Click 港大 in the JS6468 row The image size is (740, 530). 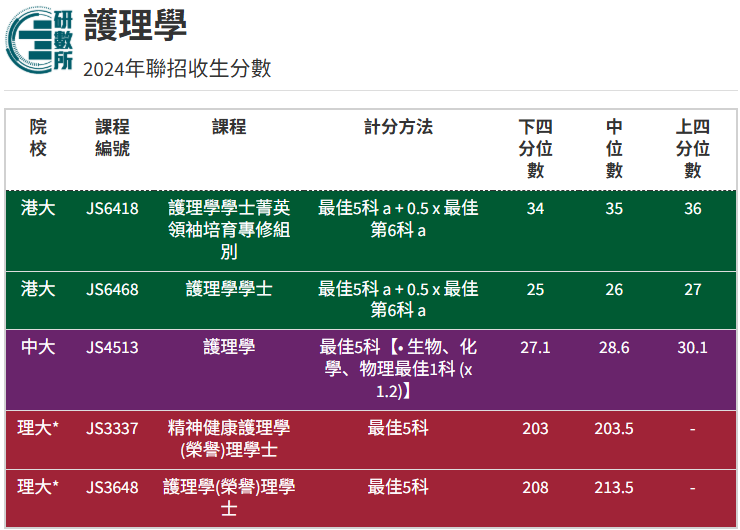[x=38, y=289]
